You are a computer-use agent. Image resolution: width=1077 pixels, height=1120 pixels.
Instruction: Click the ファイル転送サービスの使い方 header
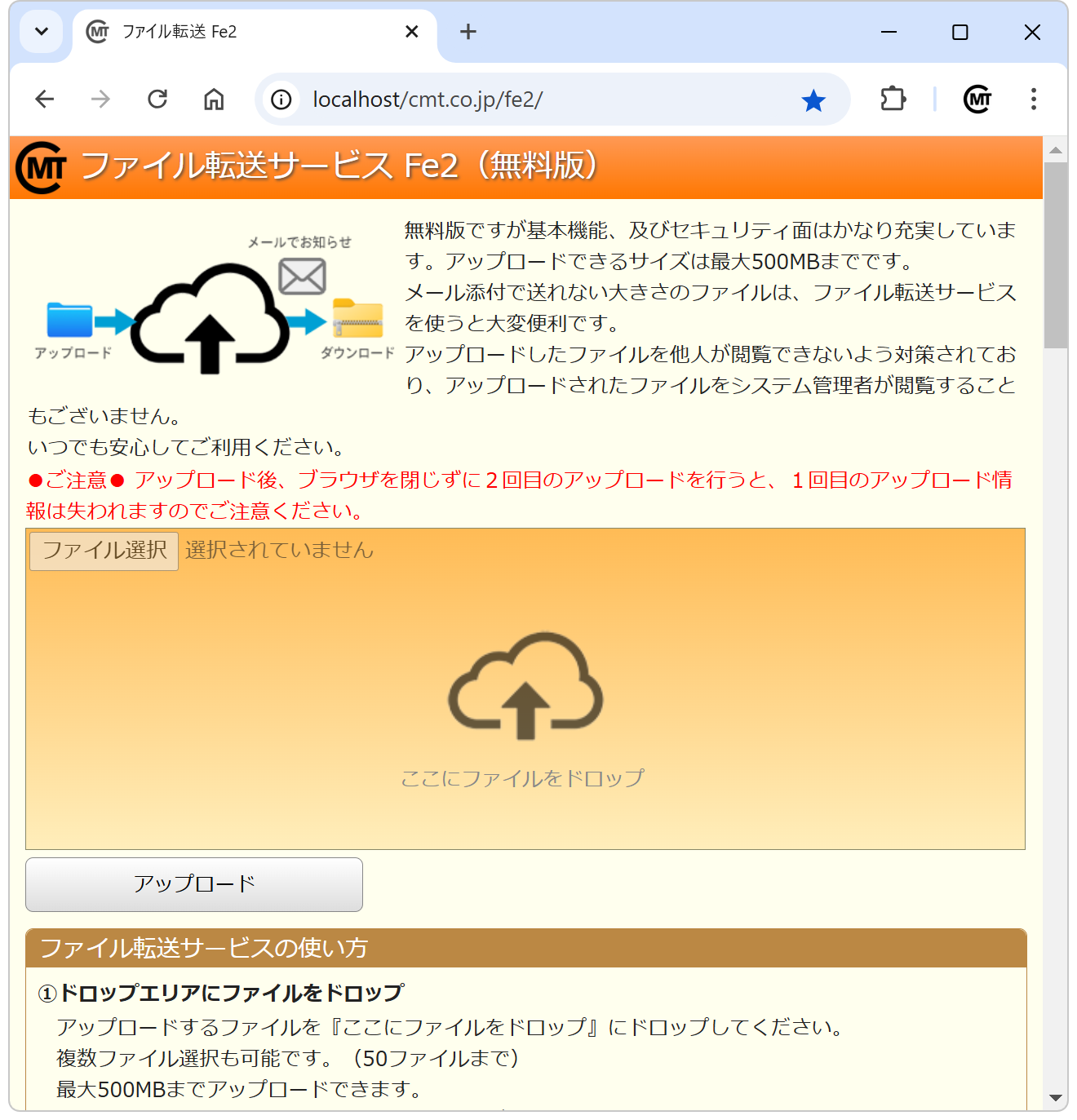coord(525,948)
